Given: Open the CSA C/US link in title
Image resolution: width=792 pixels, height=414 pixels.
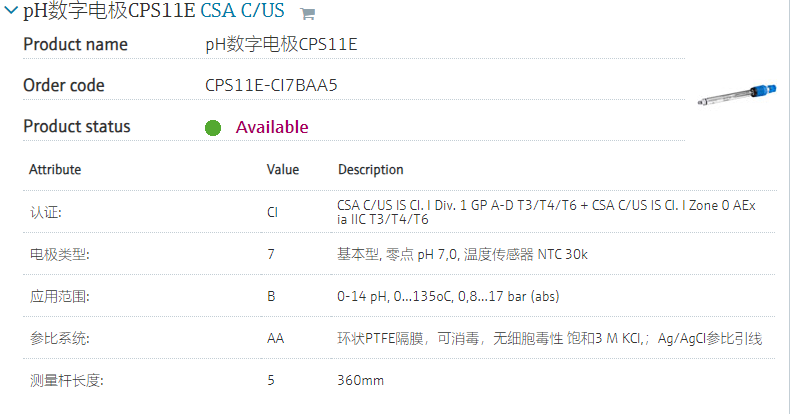Looking at the screenshot, I should pos(242,11).
